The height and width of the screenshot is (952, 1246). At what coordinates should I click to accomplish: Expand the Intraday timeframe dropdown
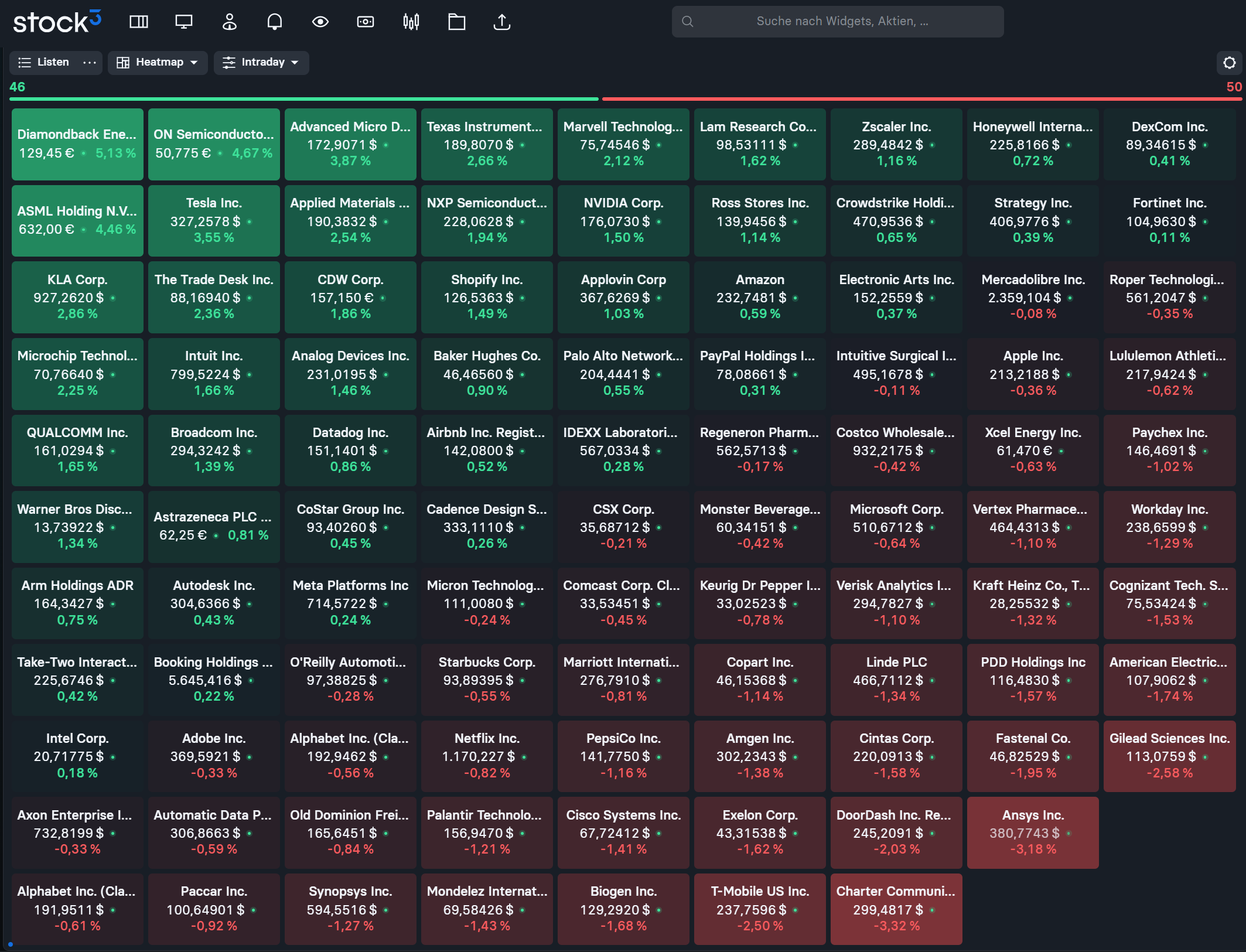click(261, 62)
